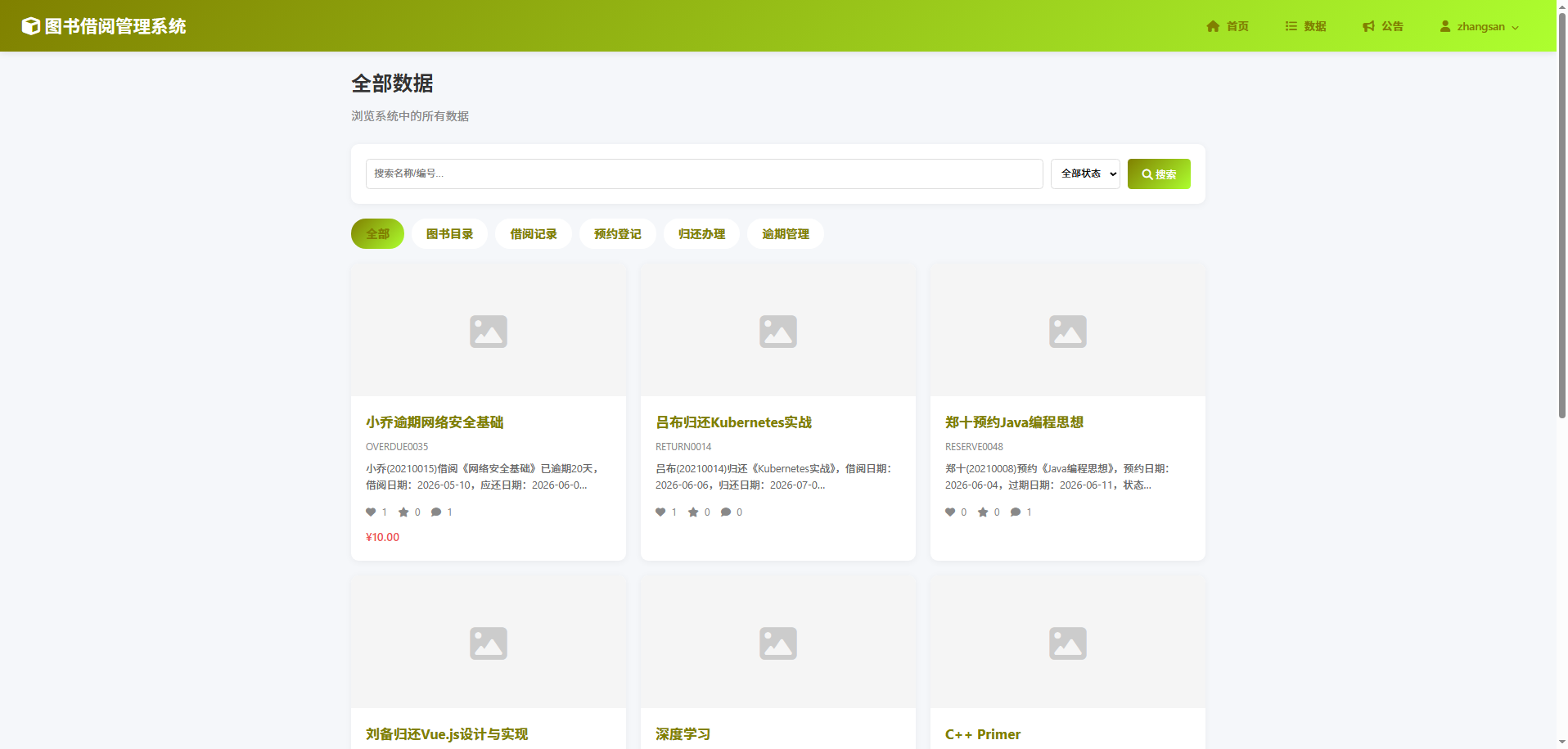Image resolution: width=1568 pixels, height=749 pixels.
Task: Switch to the 逾期管理 tab
Action: [786, 234]
